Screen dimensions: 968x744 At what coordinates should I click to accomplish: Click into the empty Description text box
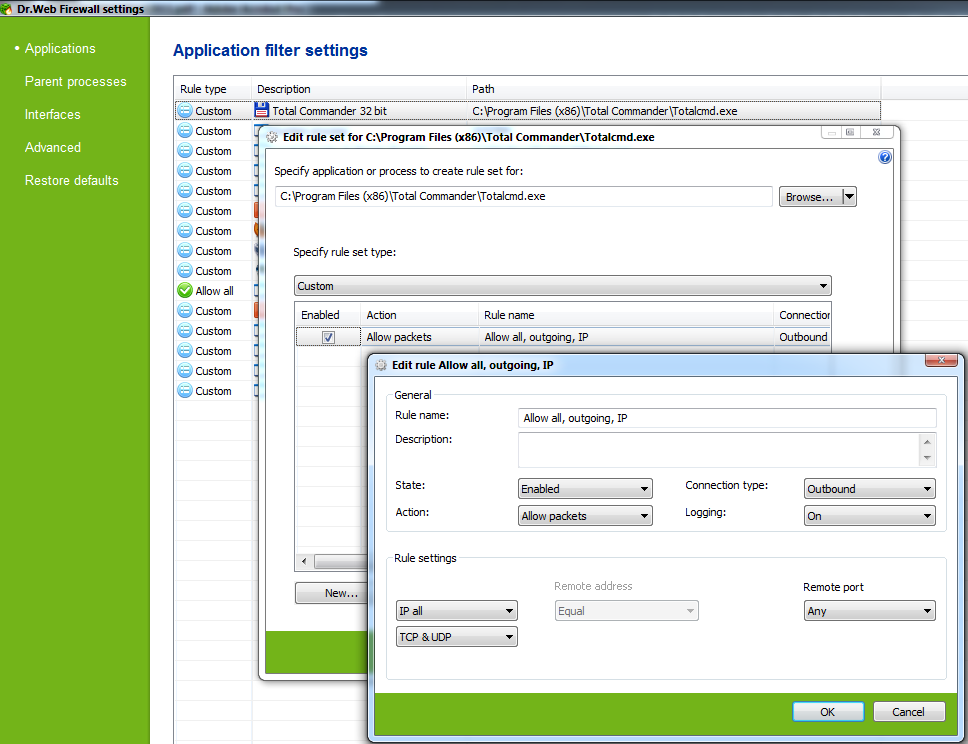(x=719, y=450)
